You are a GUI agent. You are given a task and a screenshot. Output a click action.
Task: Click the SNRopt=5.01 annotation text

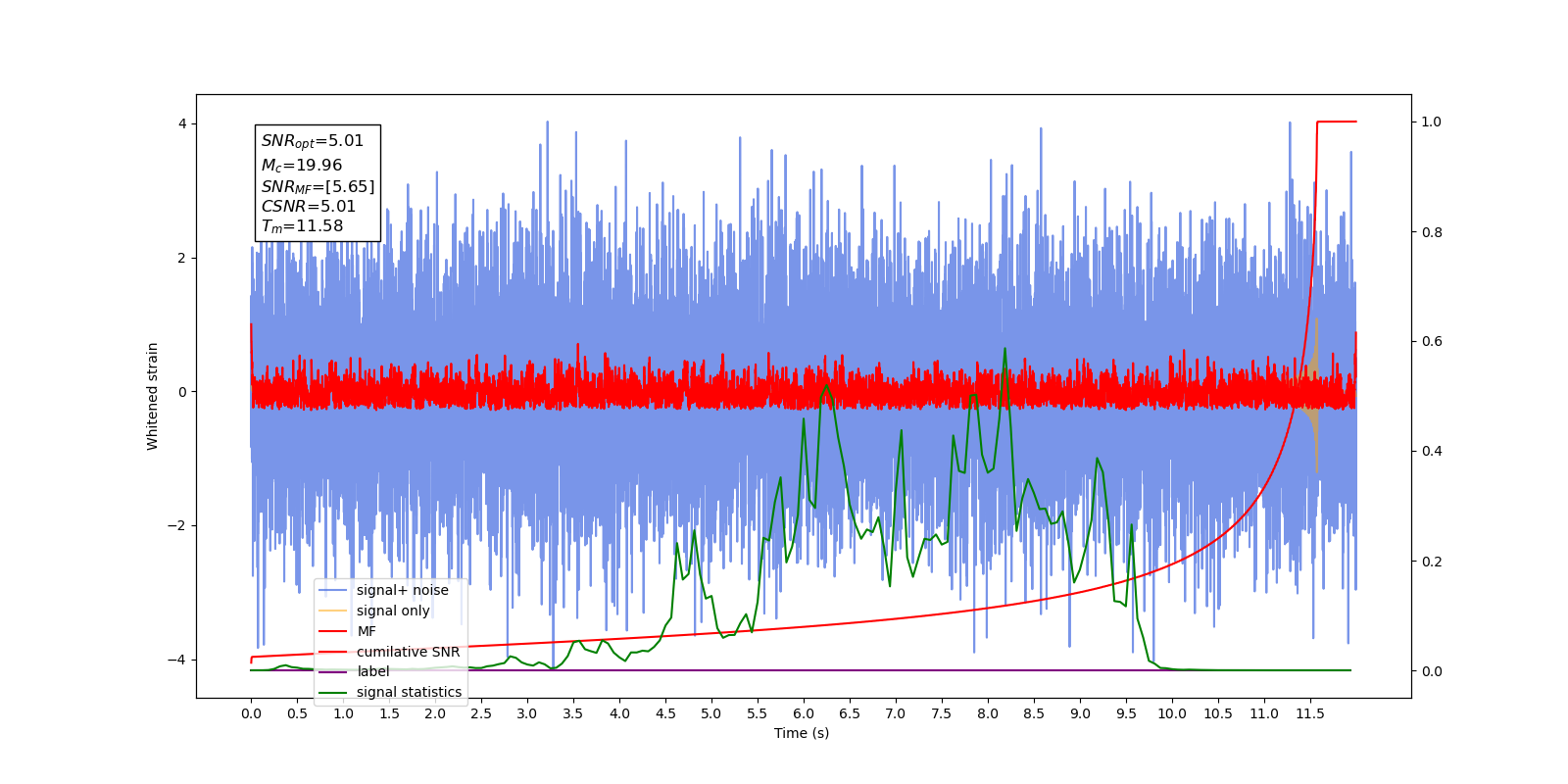point(312,141)
